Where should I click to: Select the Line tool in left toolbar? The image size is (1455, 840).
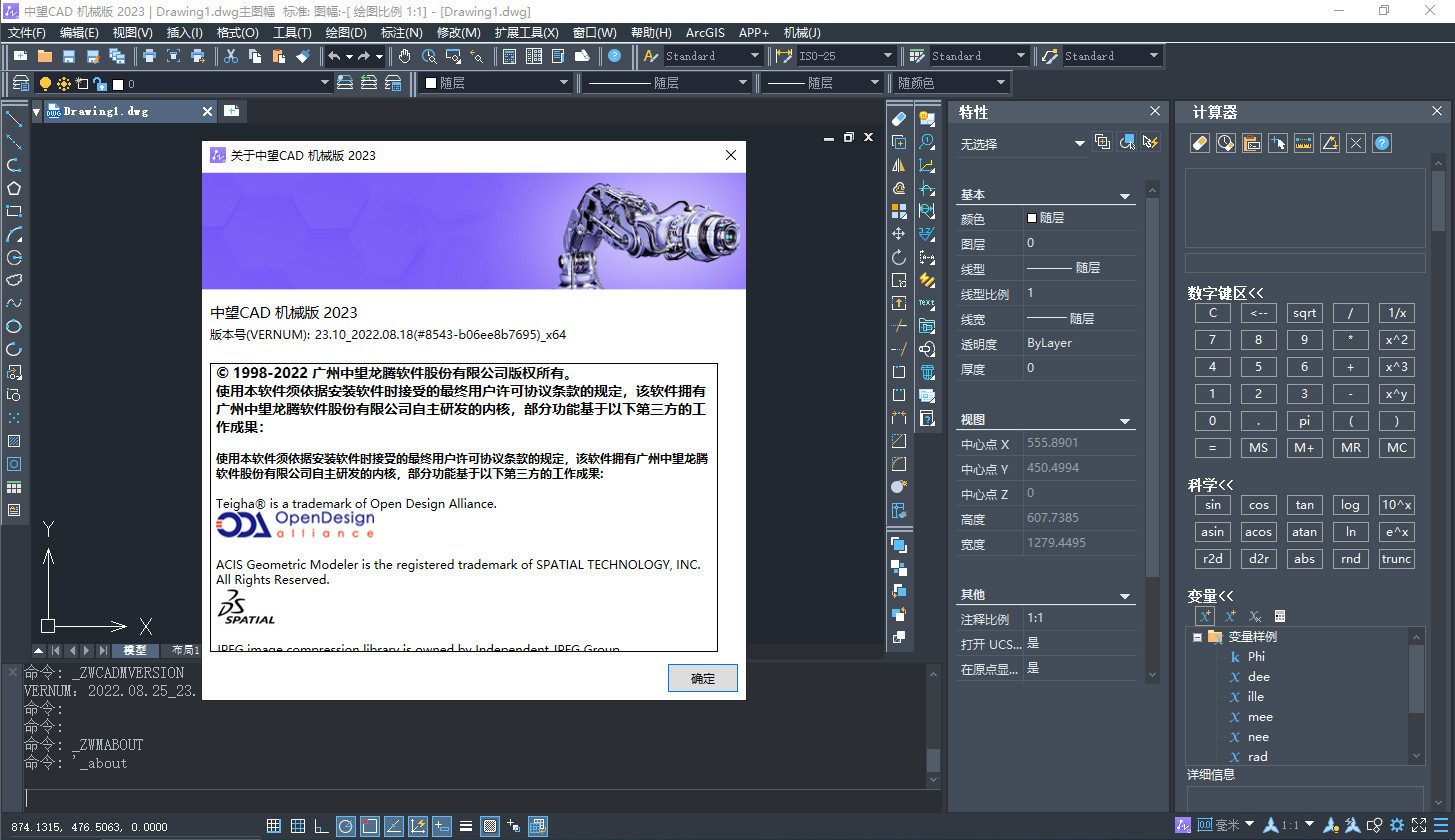click(14, 119)
